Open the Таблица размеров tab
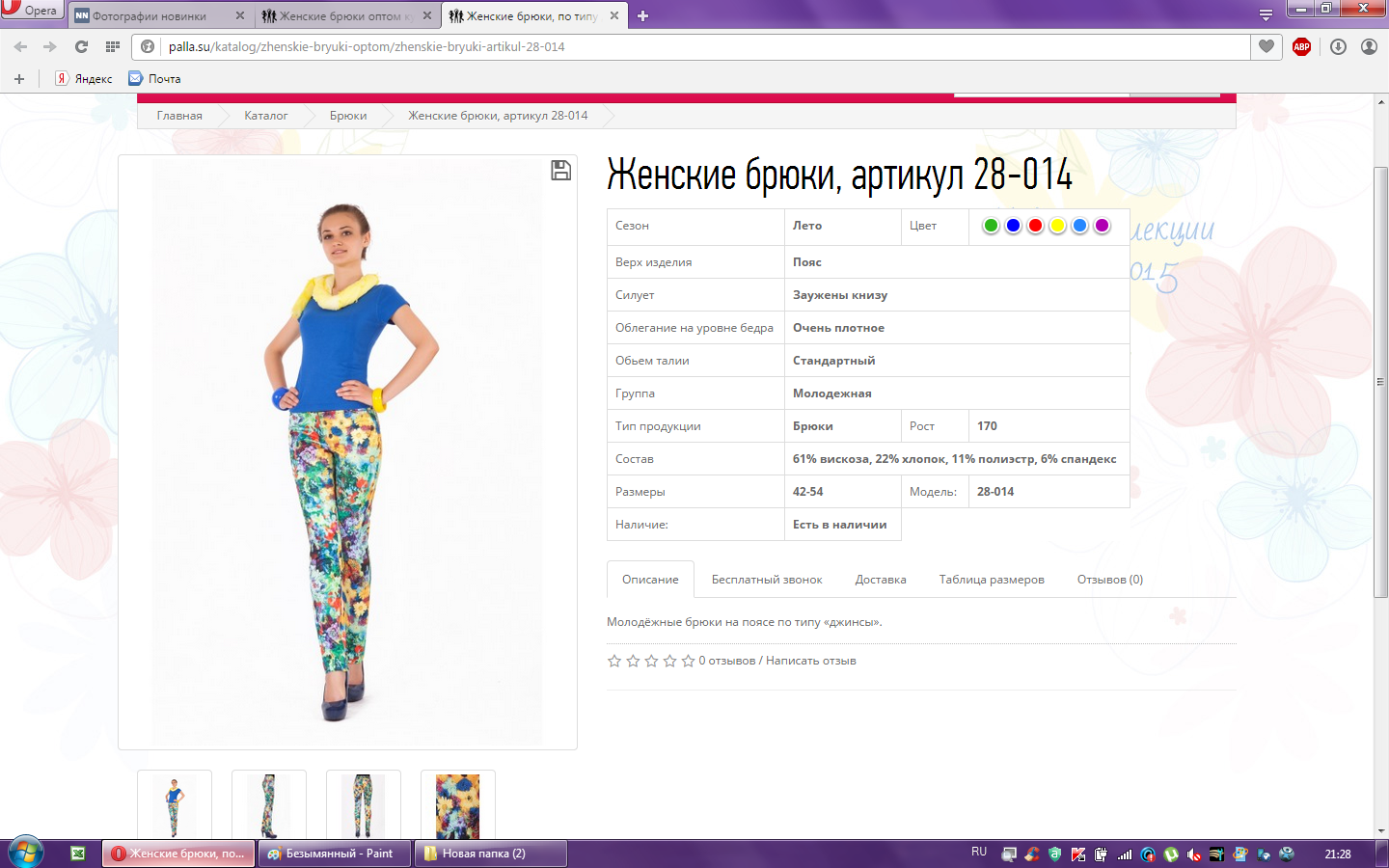 [991, 580]
